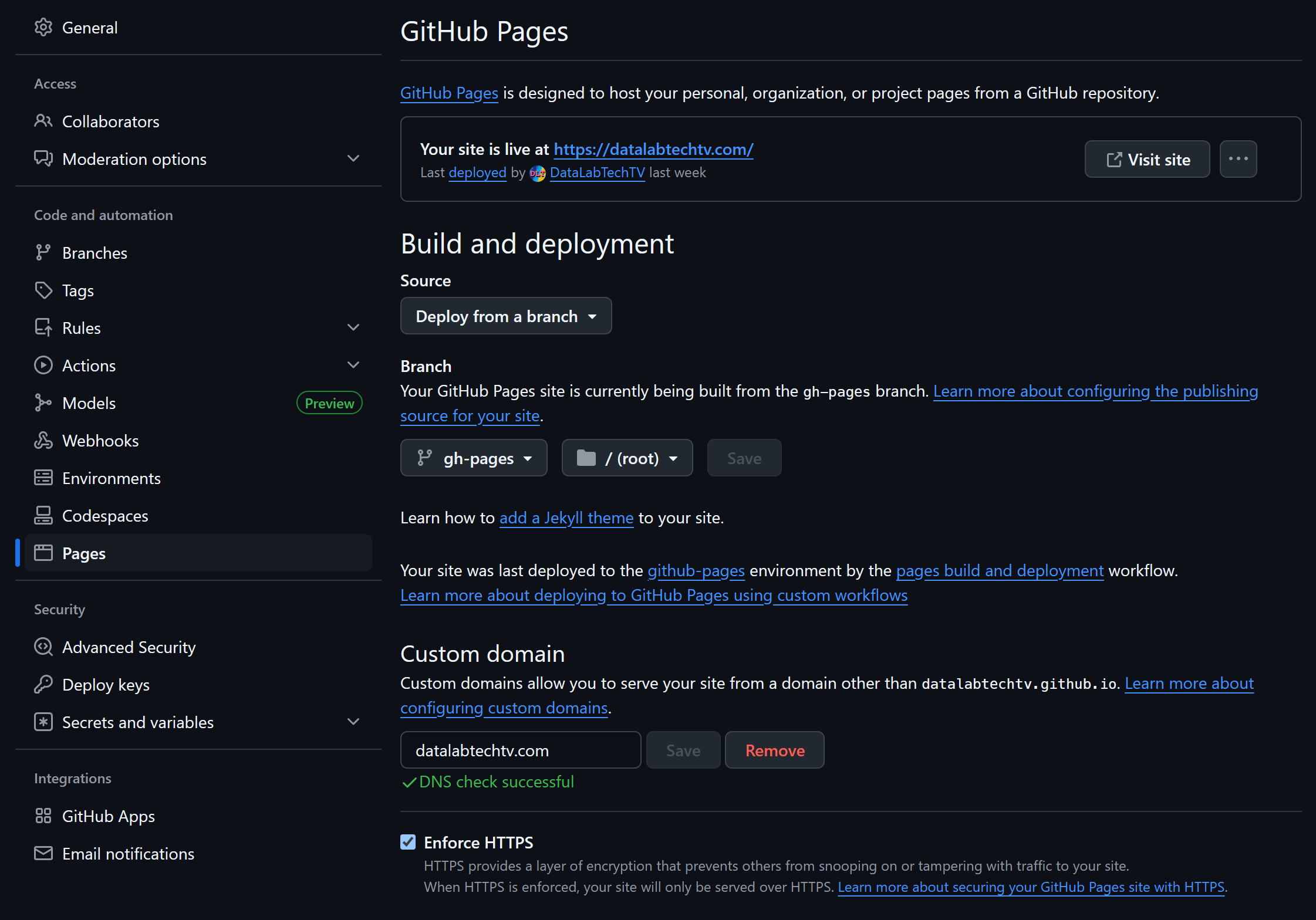Click Learn more about configuring publishing source link
1316x920 pixels.
pos(1095,391)
